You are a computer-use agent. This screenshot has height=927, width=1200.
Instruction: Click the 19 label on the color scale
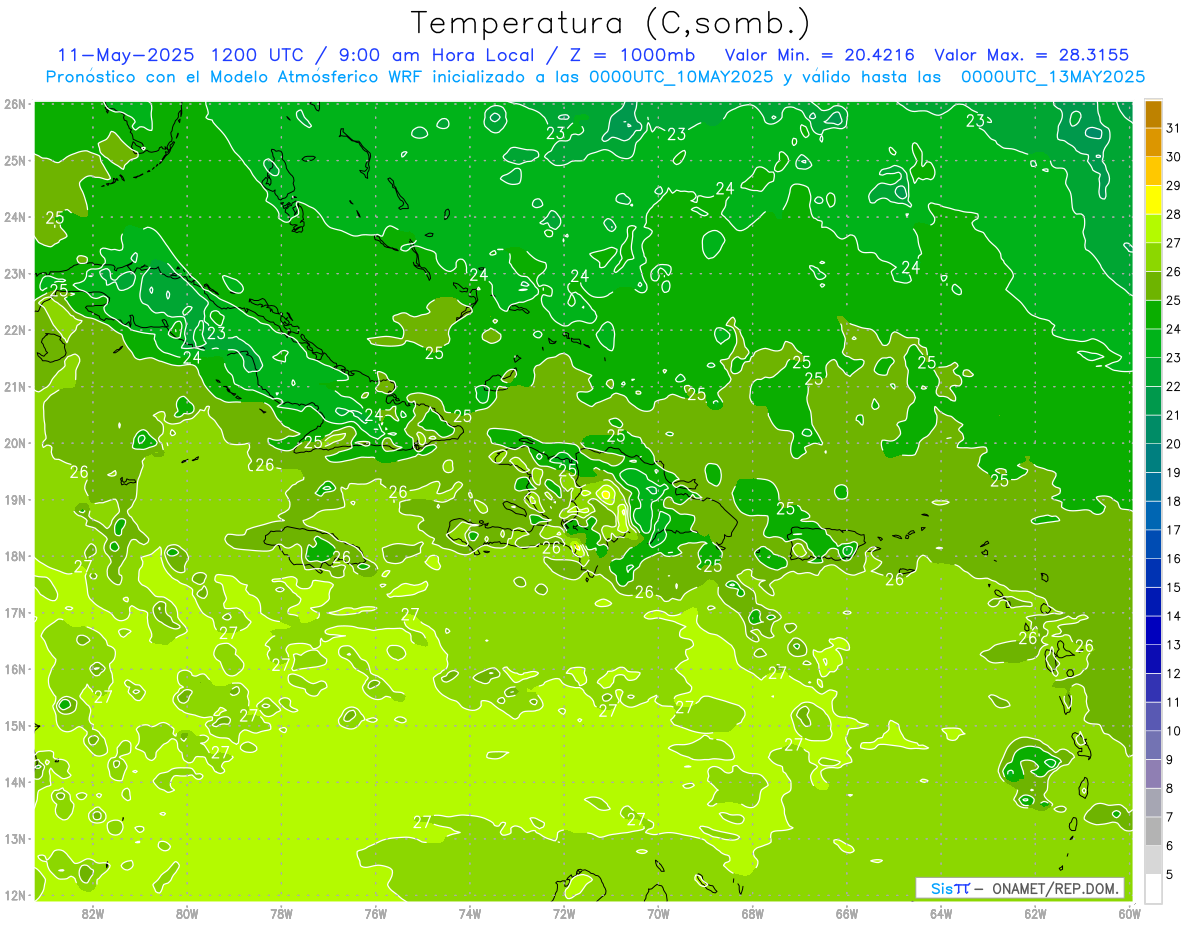tap(1174, 472)
